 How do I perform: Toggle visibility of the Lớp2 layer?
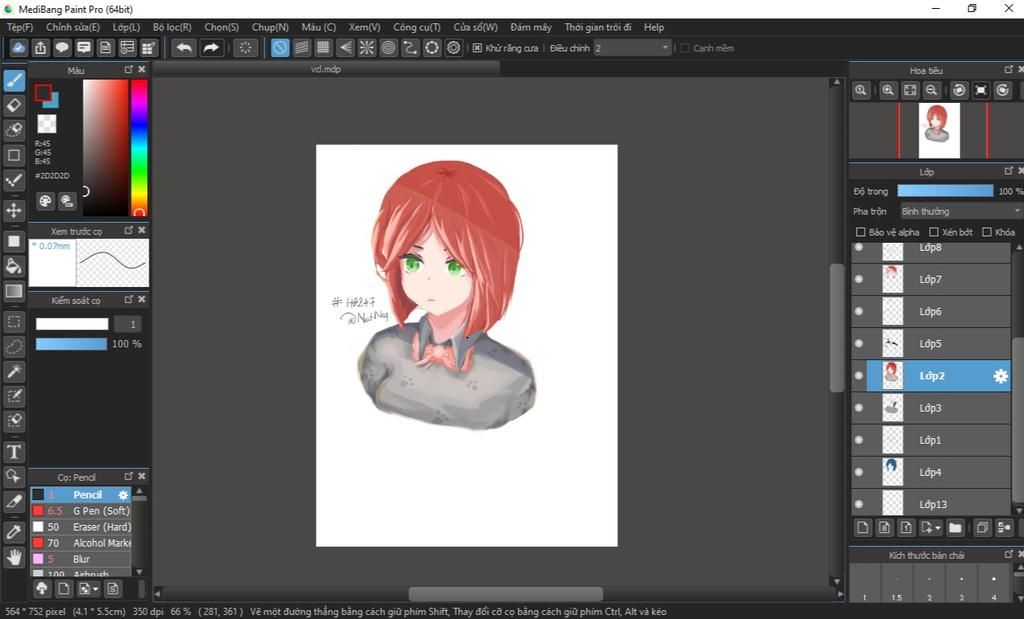[859, 376]
